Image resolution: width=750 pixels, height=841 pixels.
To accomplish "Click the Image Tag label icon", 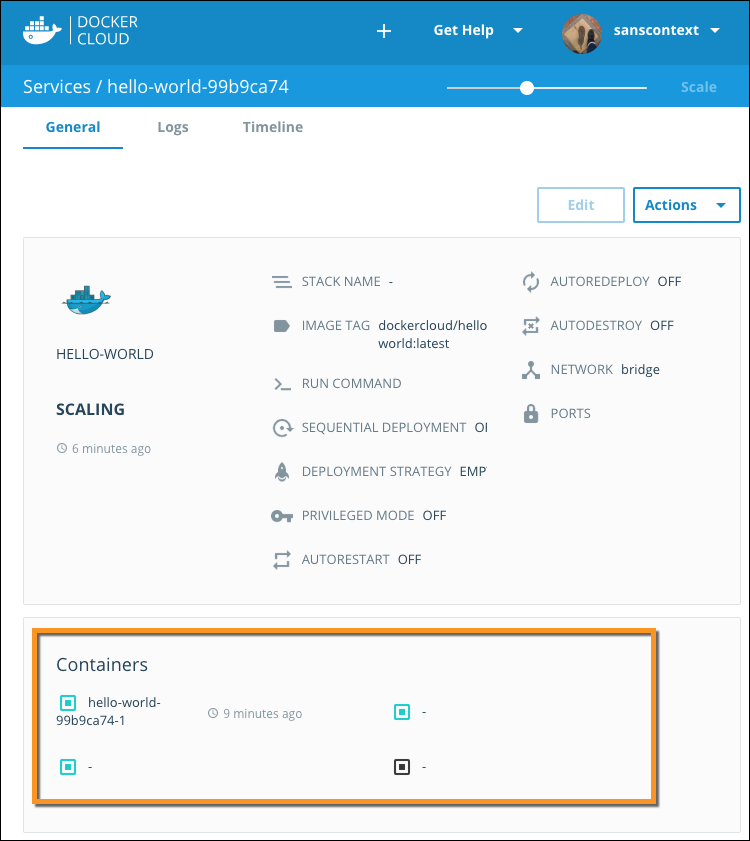I will point(282,326).
